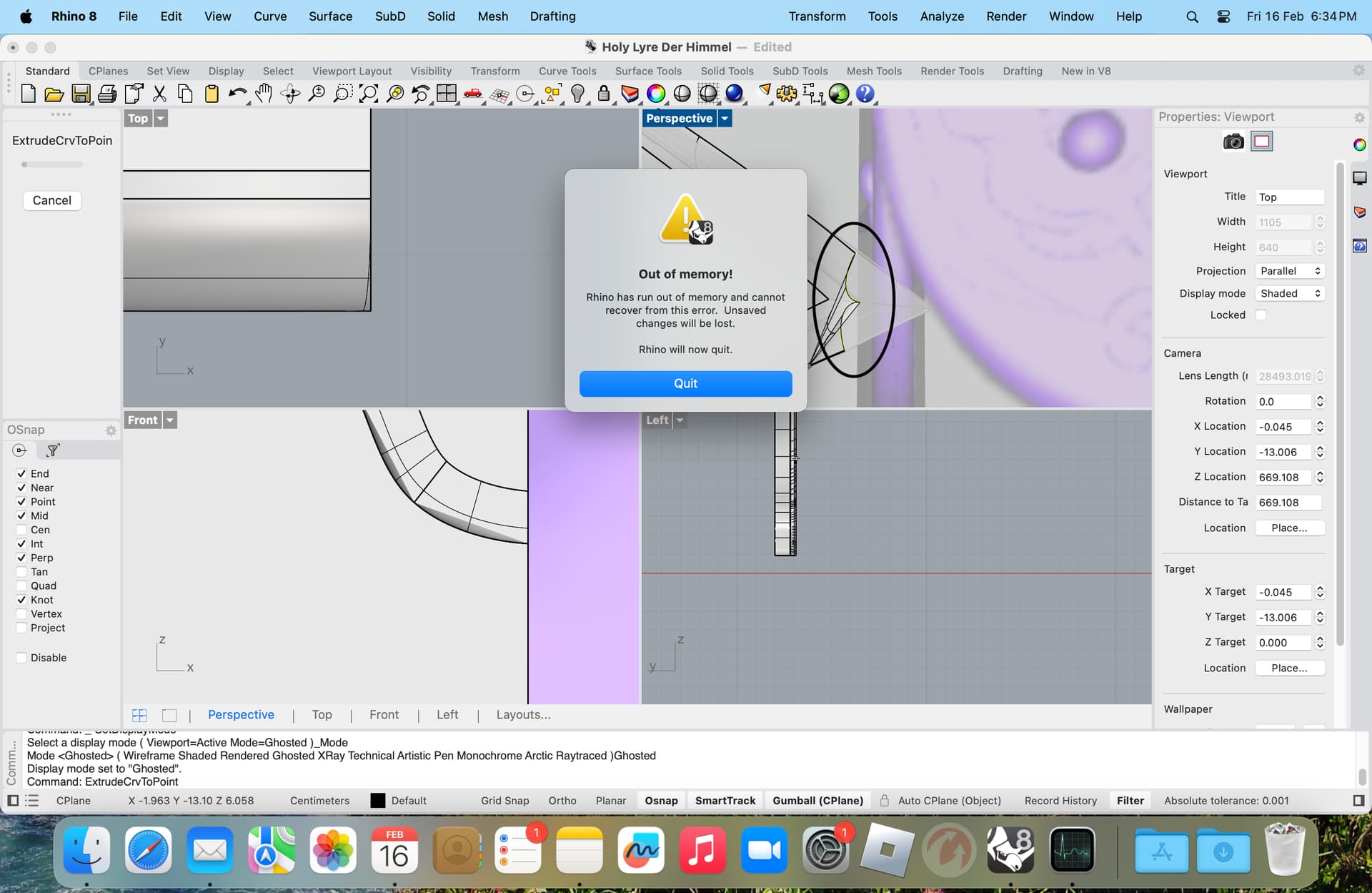Toggle the Locked viewport checkbox
The image size is (1372, 893).
[1261, 315]
